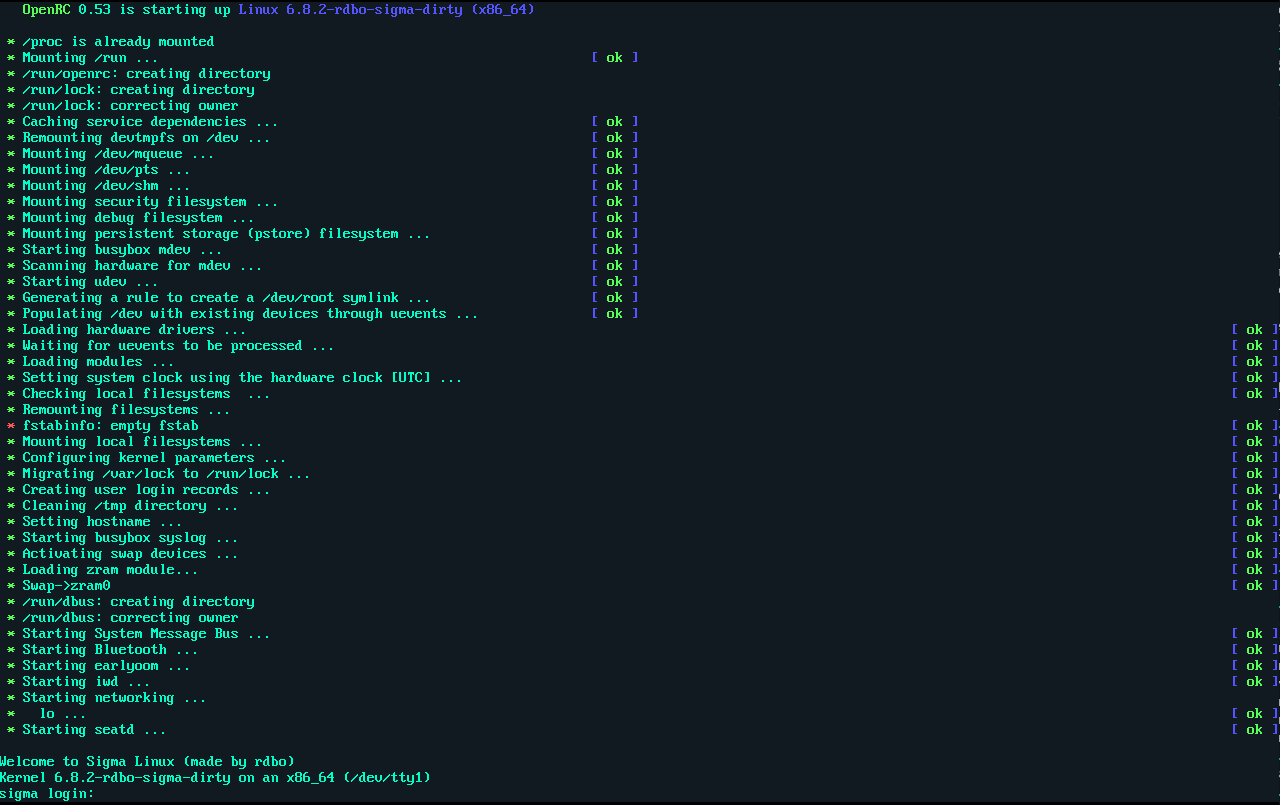1280x805 pixels.
Task: Select 'Caching service dependencies ...' text
Action: (x=150, y=122)
